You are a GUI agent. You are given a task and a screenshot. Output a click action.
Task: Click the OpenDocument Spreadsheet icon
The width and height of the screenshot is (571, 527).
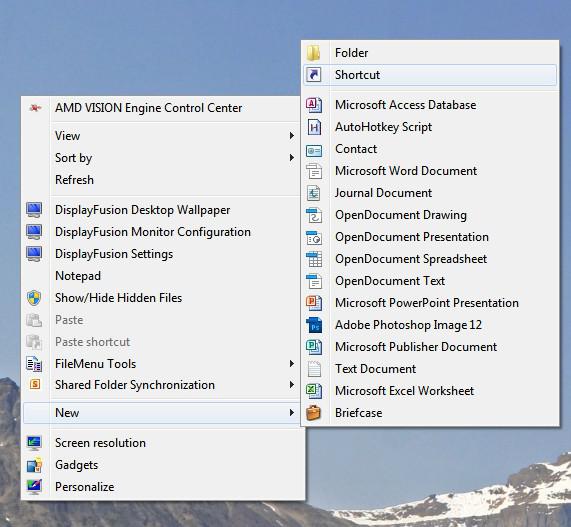pos(314,259)
